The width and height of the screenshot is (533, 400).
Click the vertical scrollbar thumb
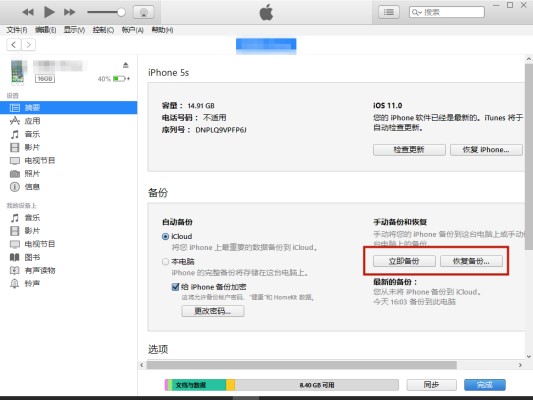[x=529, y=156]
